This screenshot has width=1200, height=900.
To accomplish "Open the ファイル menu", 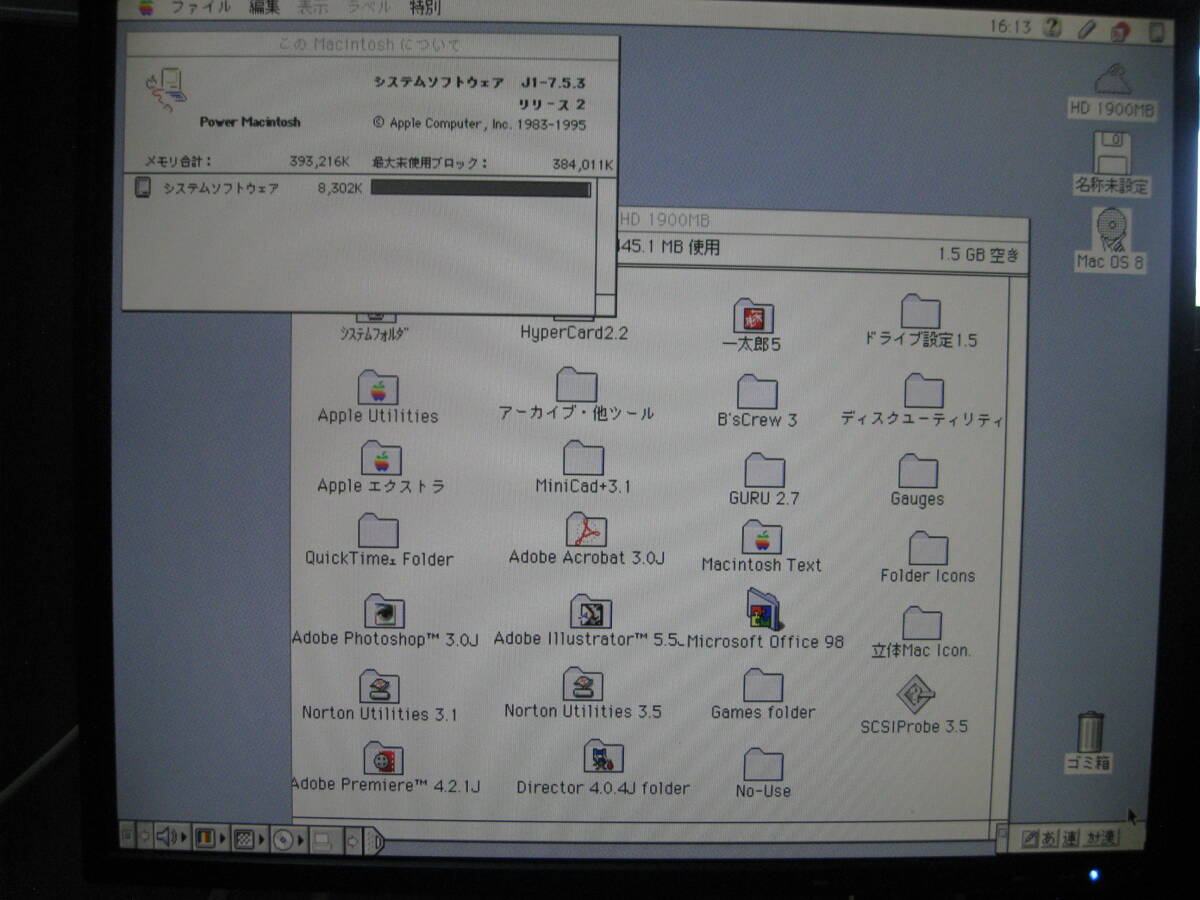I will 200,8.
